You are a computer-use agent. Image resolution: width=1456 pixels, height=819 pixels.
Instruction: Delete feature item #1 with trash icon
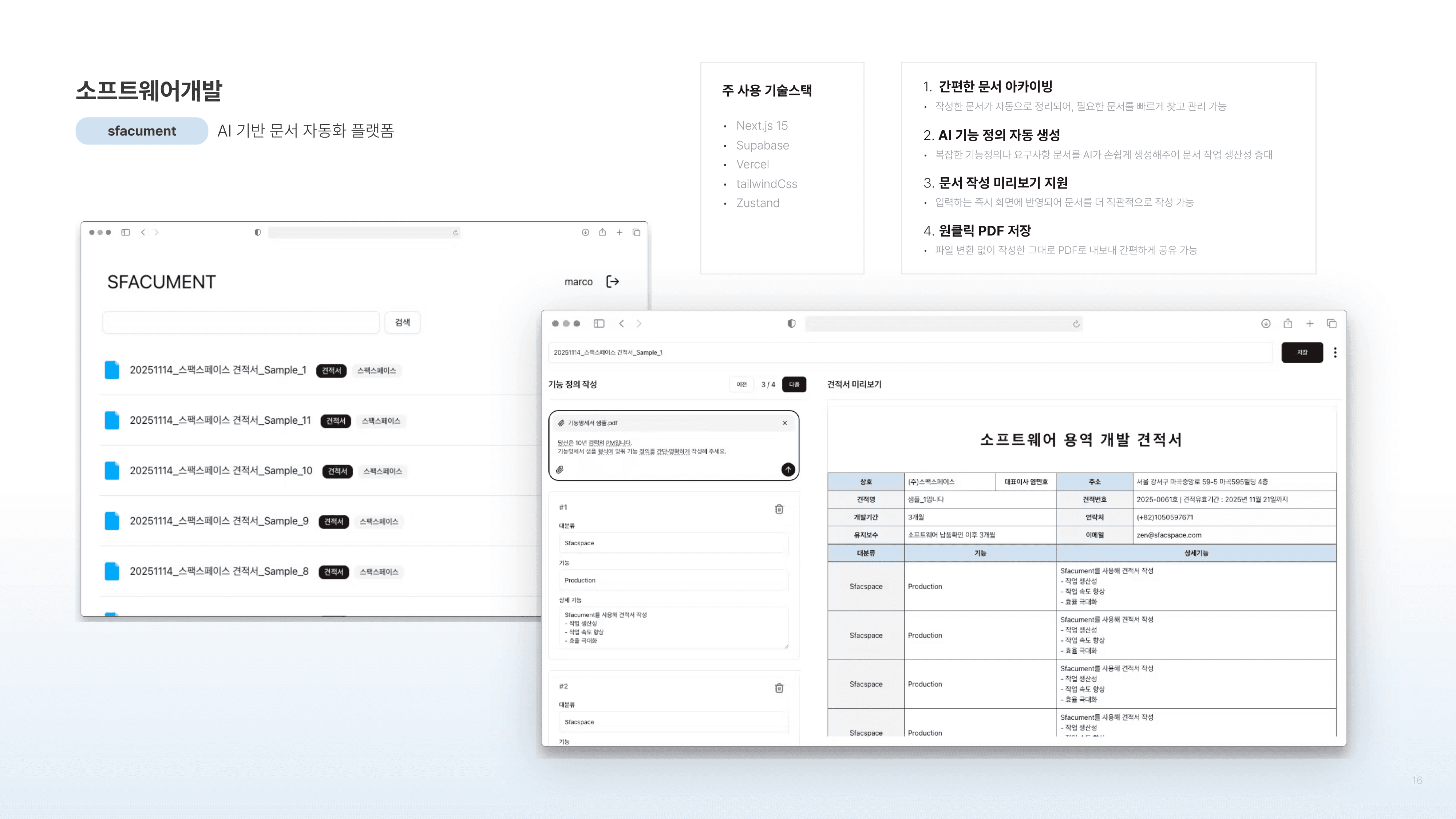coord(779,509)
